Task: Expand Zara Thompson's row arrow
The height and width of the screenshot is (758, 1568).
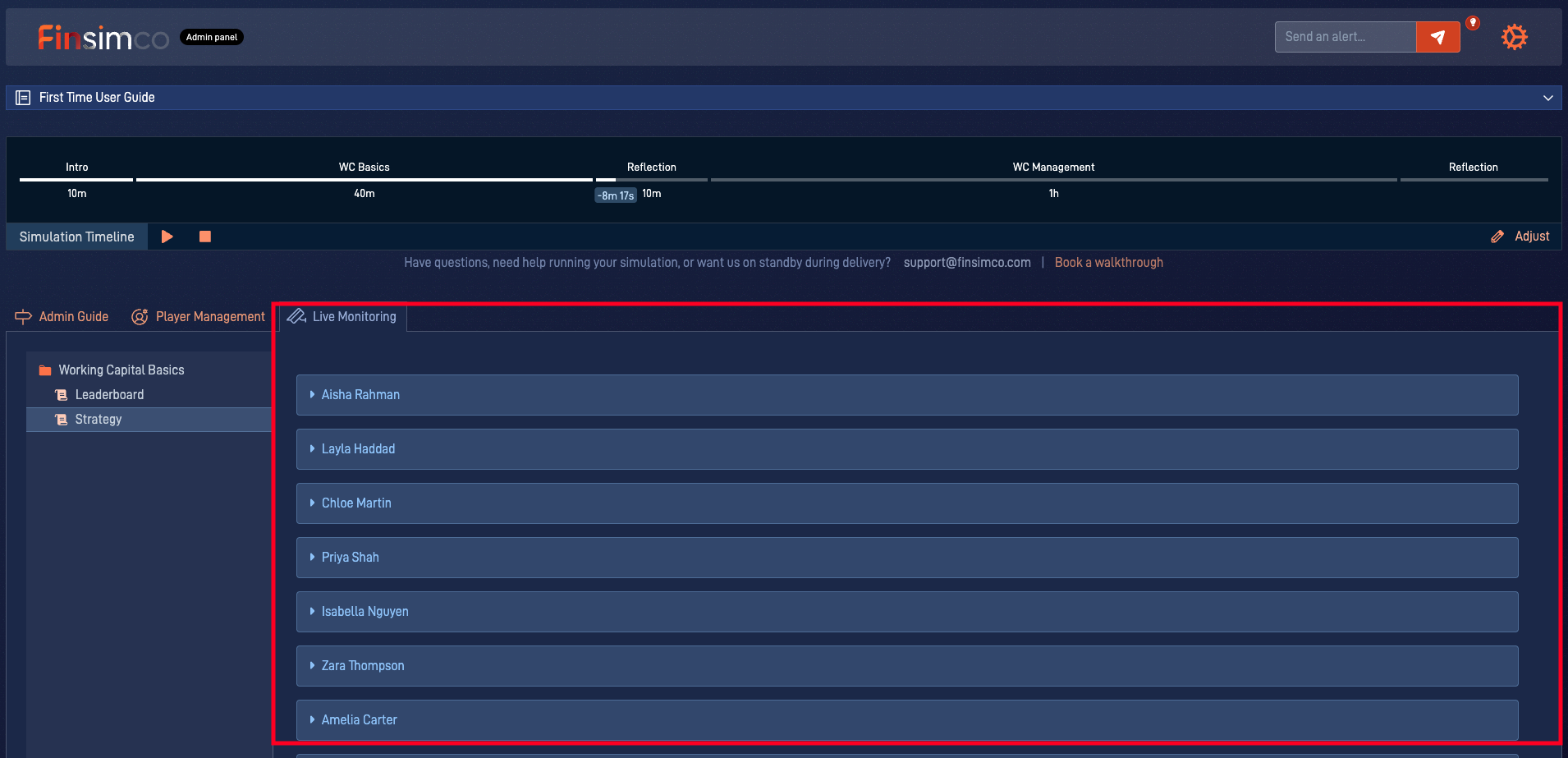Action: tap(312, 666)
